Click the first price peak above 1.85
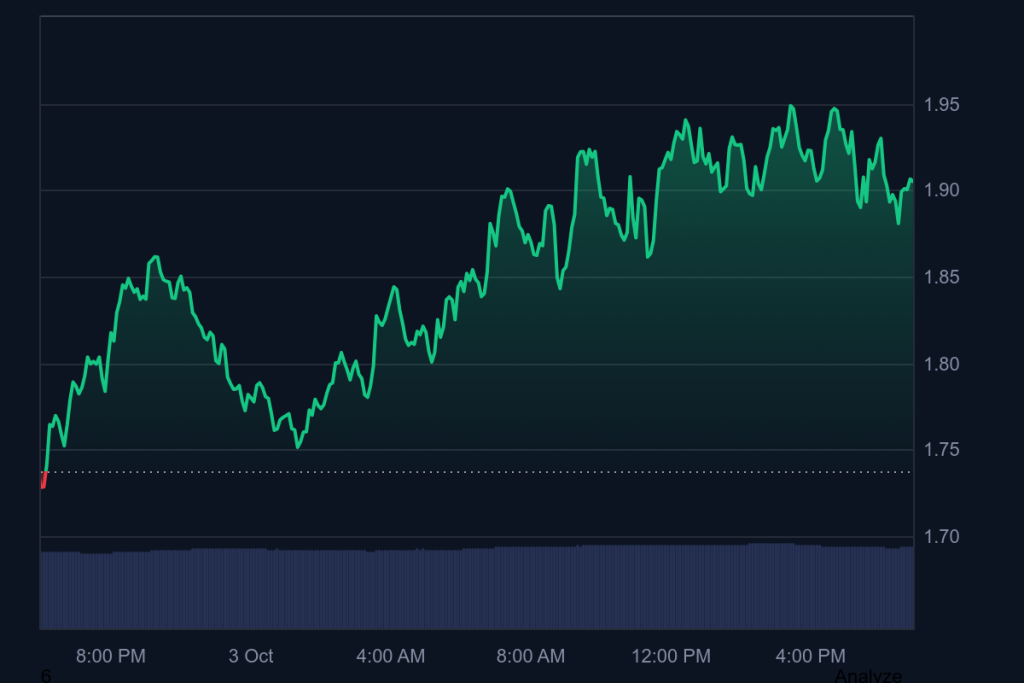This screenshot has height=683, width=1024. [x=155, y=257]
